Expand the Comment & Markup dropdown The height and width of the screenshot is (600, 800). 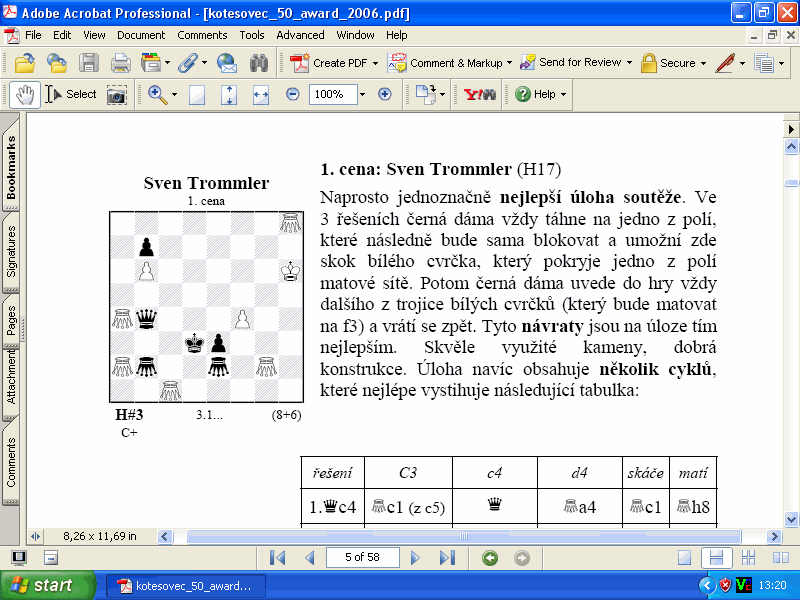509,63
